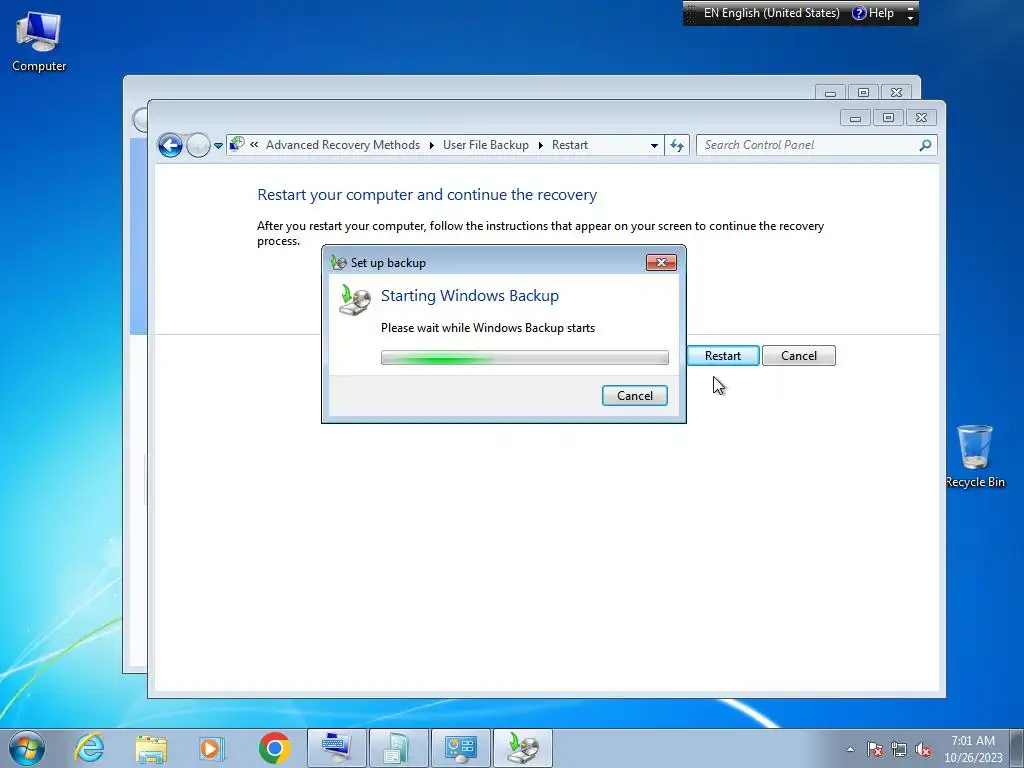Maximize the front Control Panel window
Image resolution: width=1024 pixels, height=768 pixels.
(x=888, y=118)
